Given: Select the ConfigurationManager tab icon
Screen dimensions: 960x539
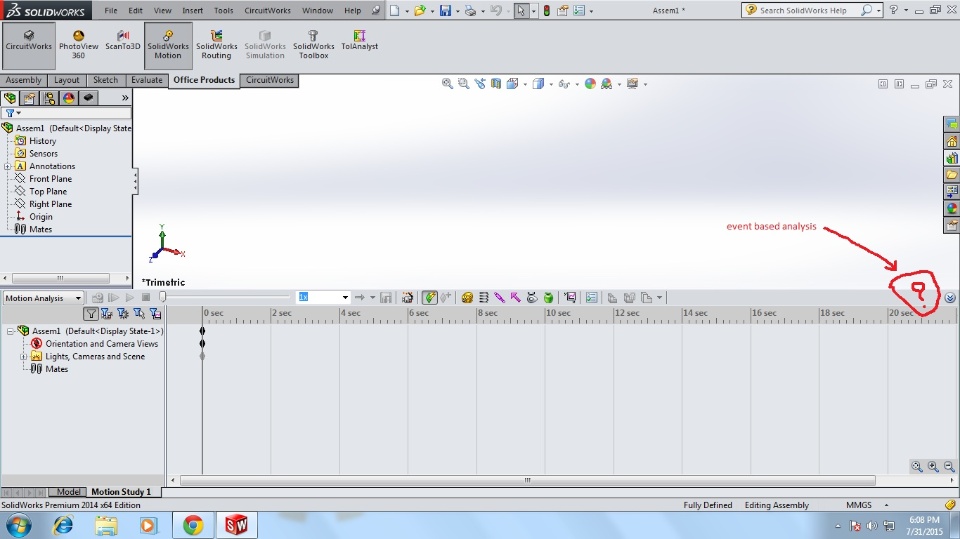Looking at the screenshot, I should (49, 98).
